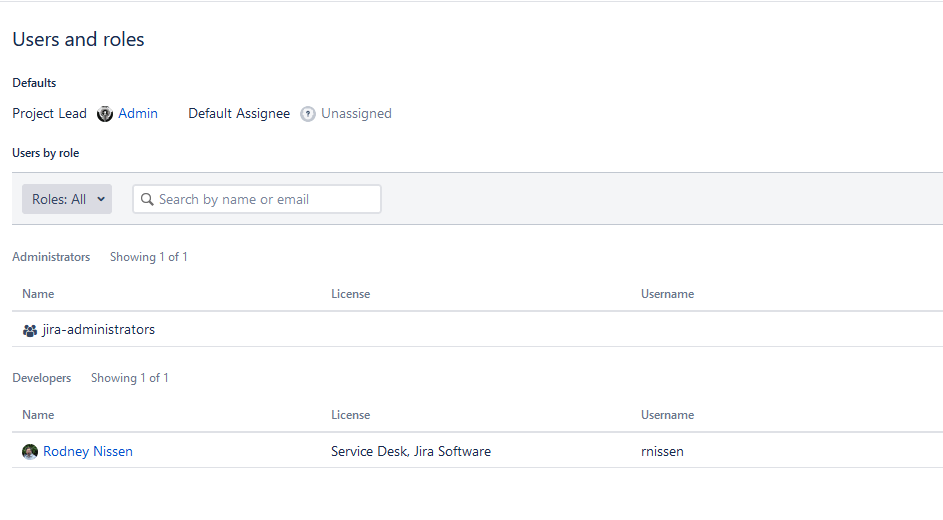The width and height of the screenshot is (943, 520).
Task: Click License column header in Developers table
Action: coord(350,415)
